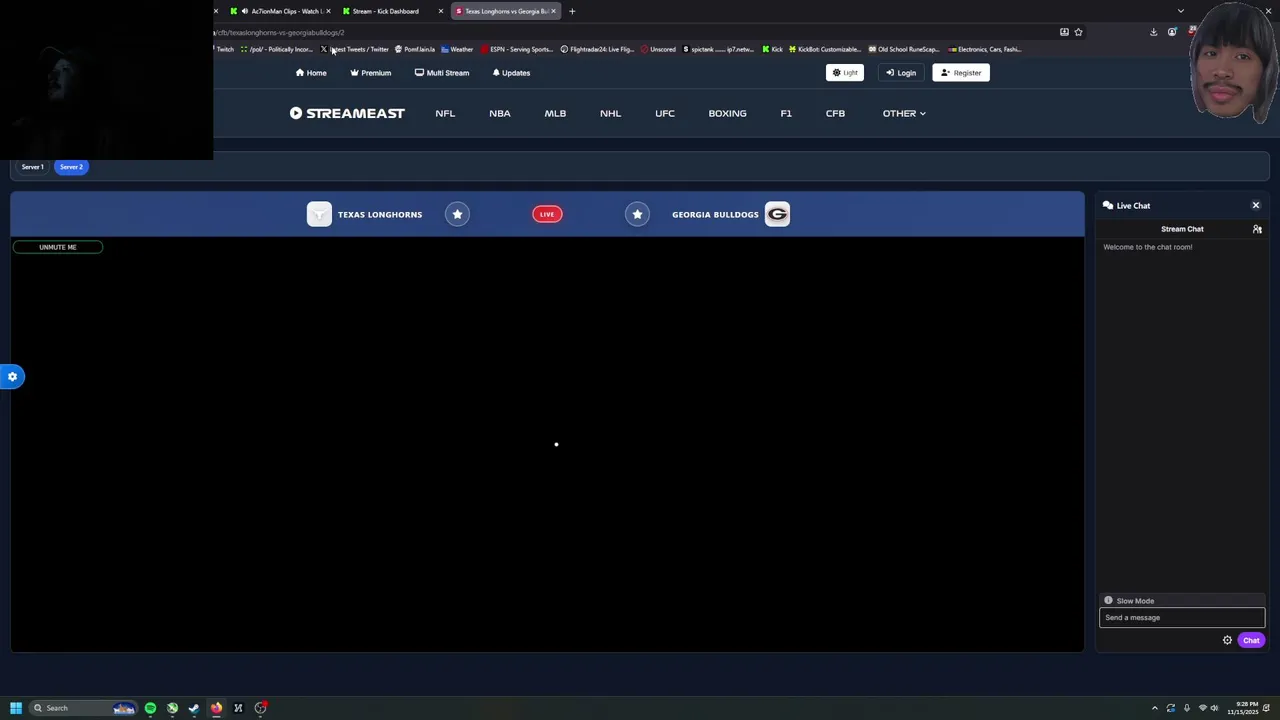
Task: Open the CFB category
Action: 835,113
